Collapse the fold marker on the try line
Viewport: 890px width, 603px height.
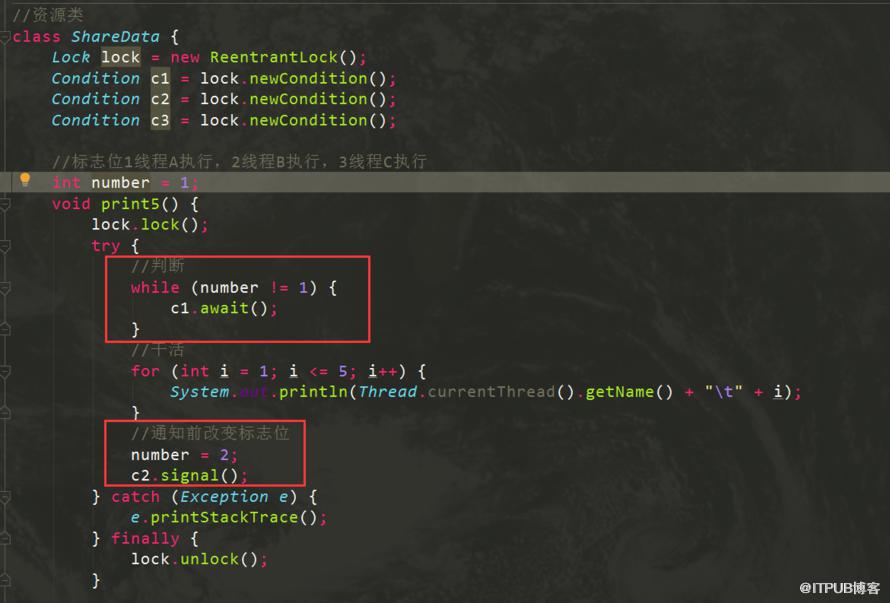(5, 246)
